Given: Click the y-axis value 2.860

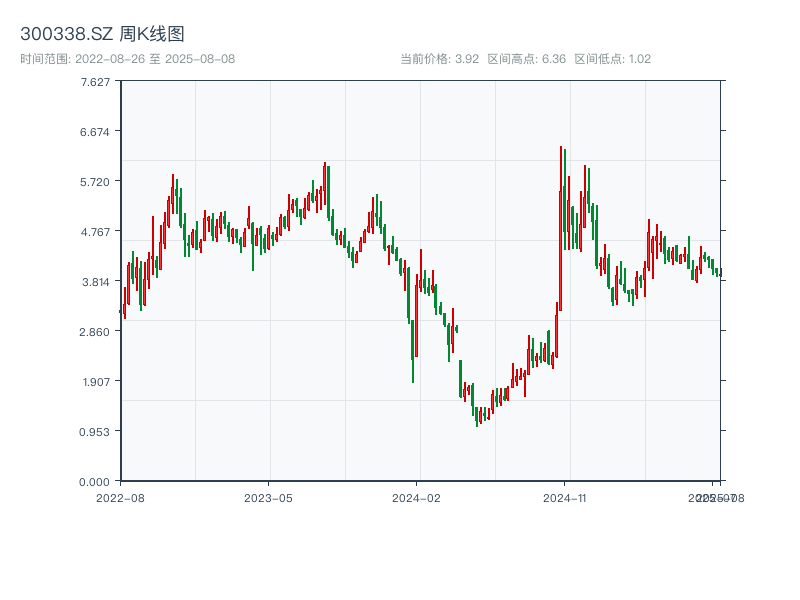Looking at the screenshot, I should click(94, 332).
